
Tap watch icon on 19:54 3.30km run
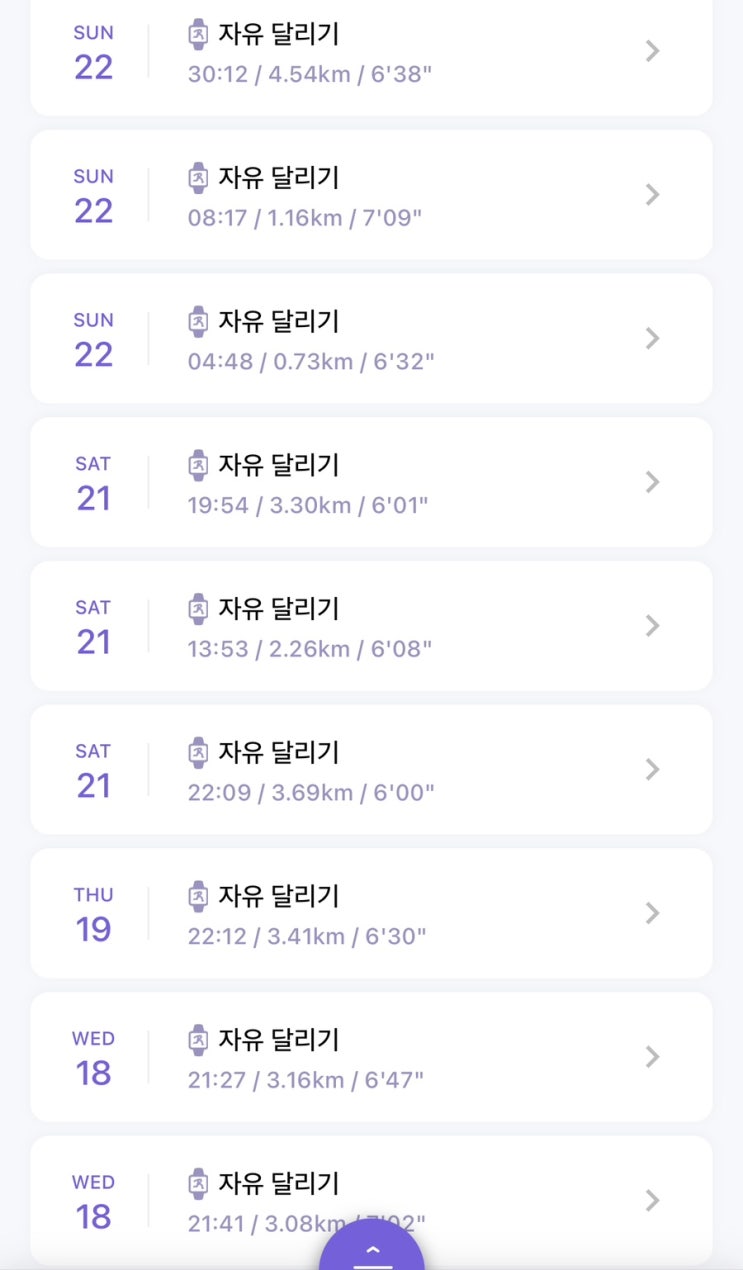click(199, 465)
